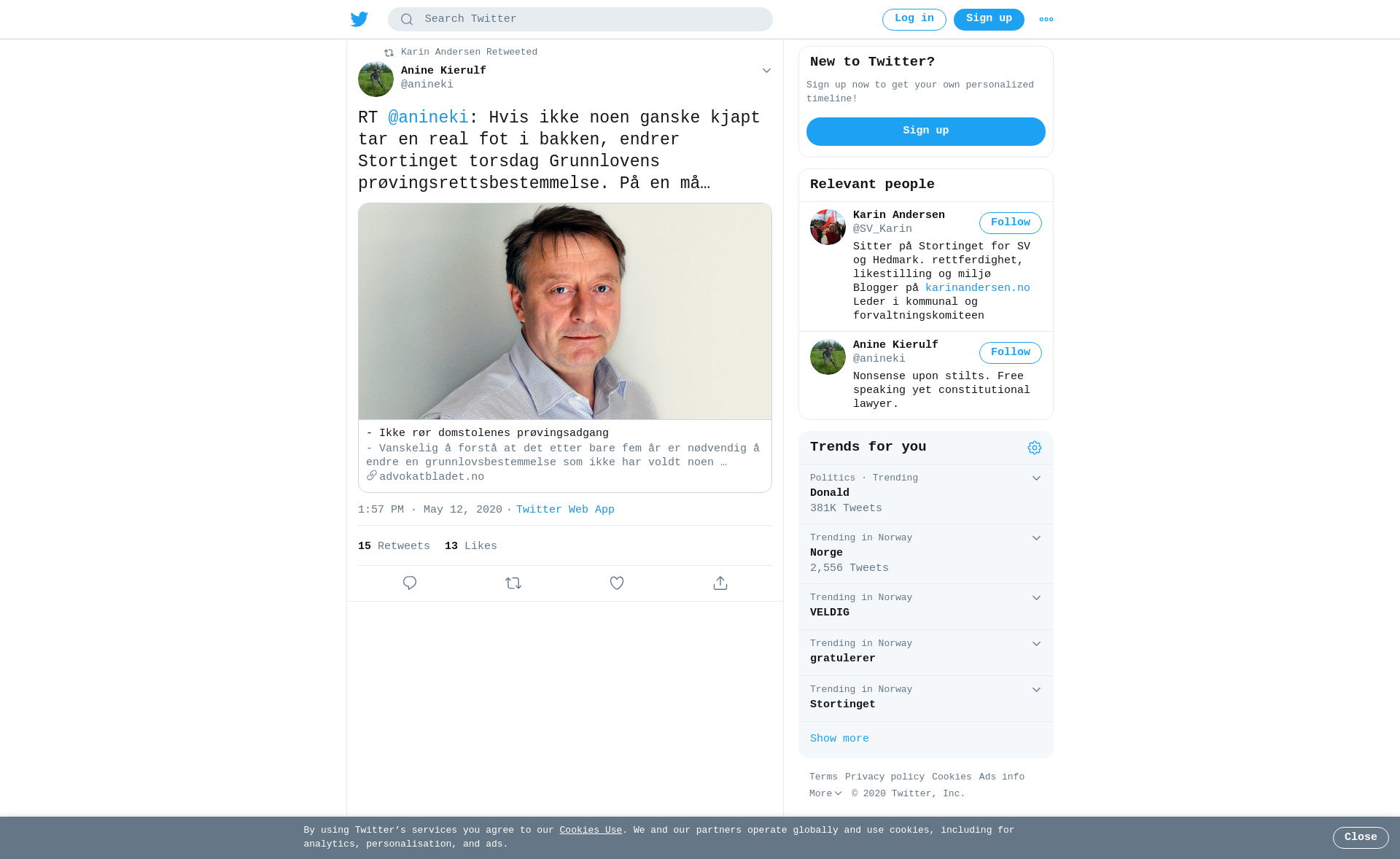Expand options for the Stortinget trend
The height and width of the screenshot is (859, 1400).
pyautogui.click(x=1036, y=690)
